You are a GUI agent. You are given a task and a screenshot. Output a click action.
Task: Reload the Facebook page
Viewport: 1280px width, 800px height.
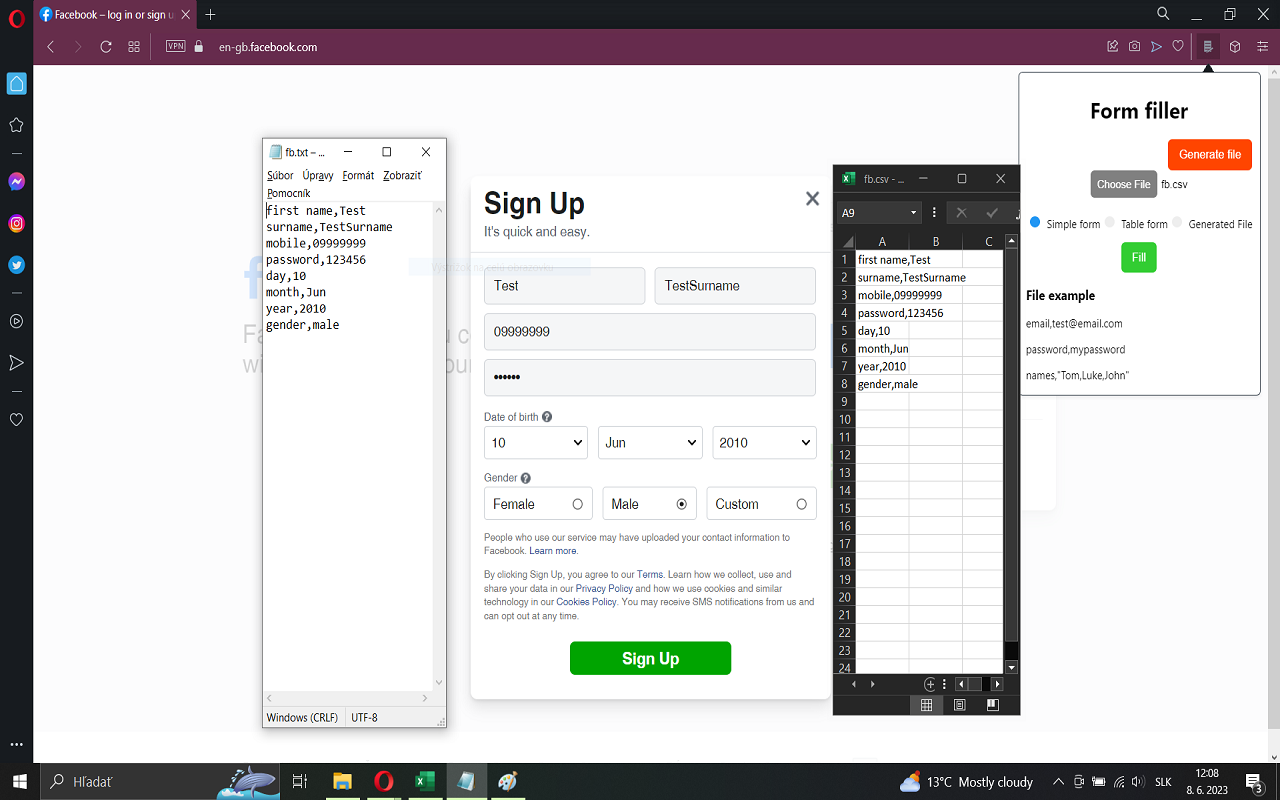tap(106, 47)
